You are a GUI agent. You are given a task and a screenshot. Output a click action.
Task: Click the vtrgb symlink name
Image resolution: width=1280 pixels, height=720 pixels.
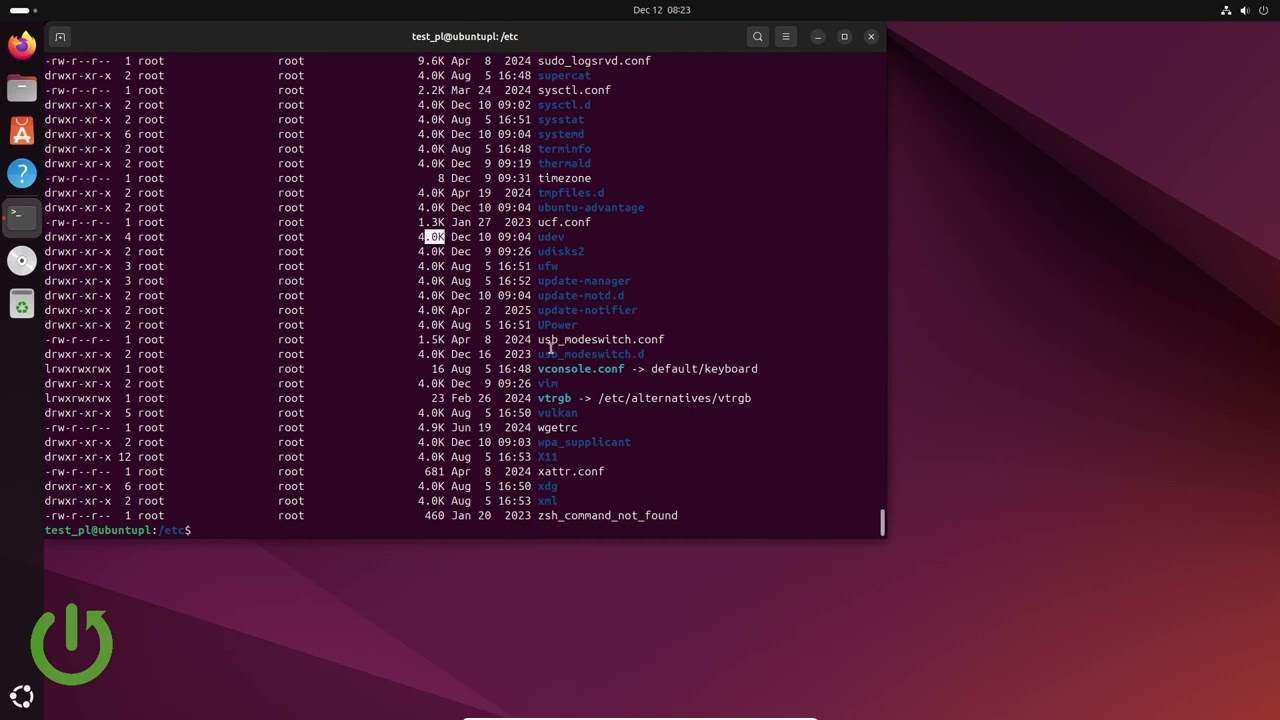tap(554, 398)
